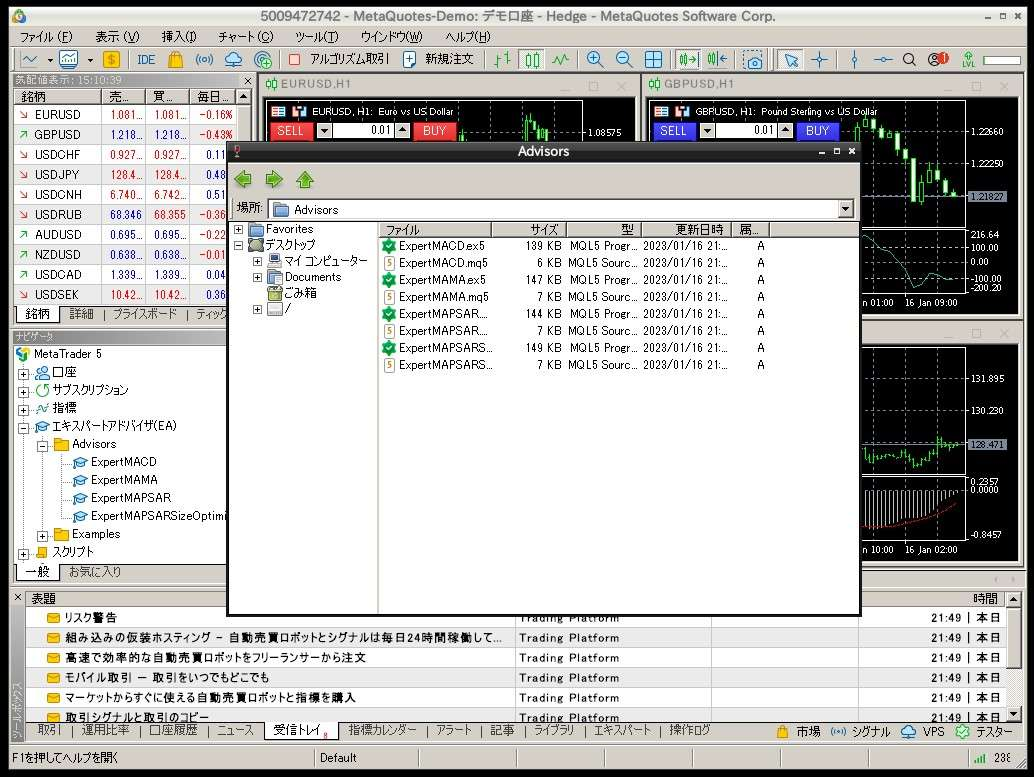
Task: Collapse the エキスパートアドバイザ(EA) node
Action: click(24, 428)
